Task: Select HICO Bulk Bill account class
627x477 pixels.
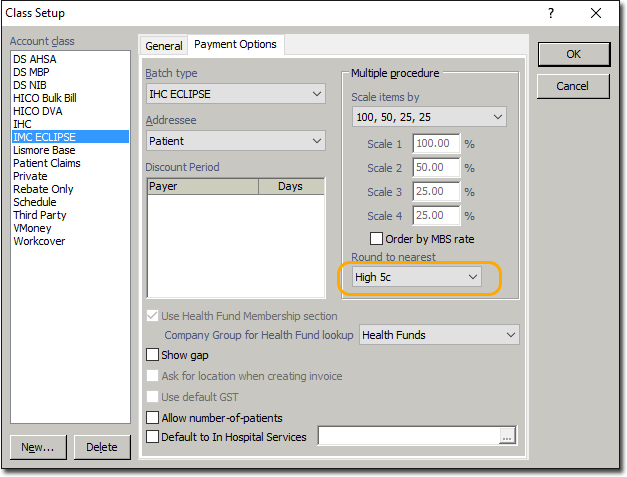Action: (45, 98)
